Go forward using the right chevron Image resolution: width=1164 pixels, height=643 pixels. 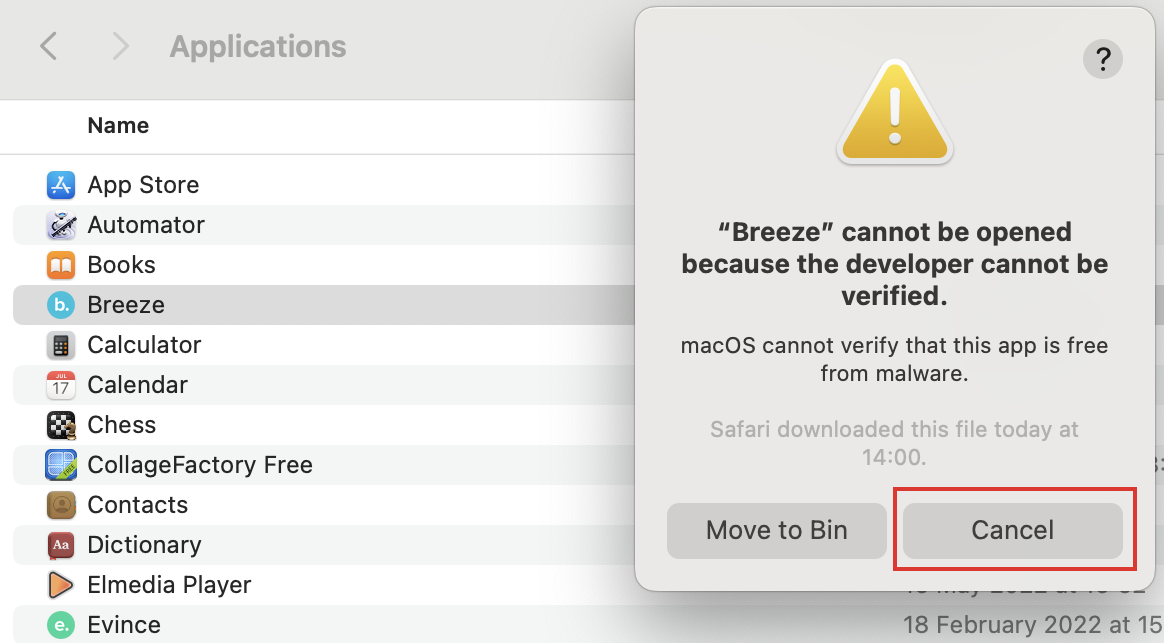pyautogui.click(x=121, y=46)
